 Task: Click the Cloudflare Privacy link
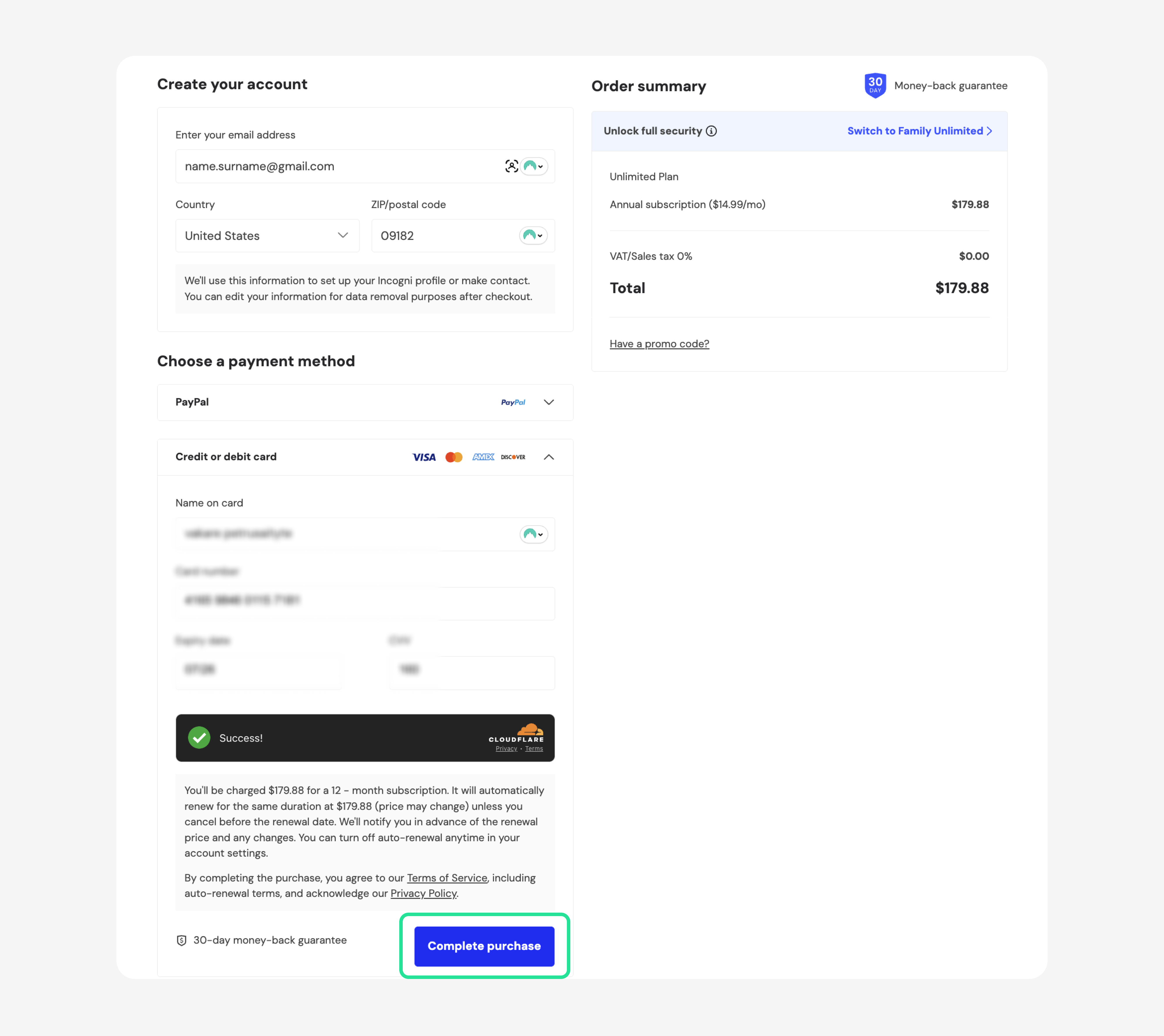tap(506, 749)
